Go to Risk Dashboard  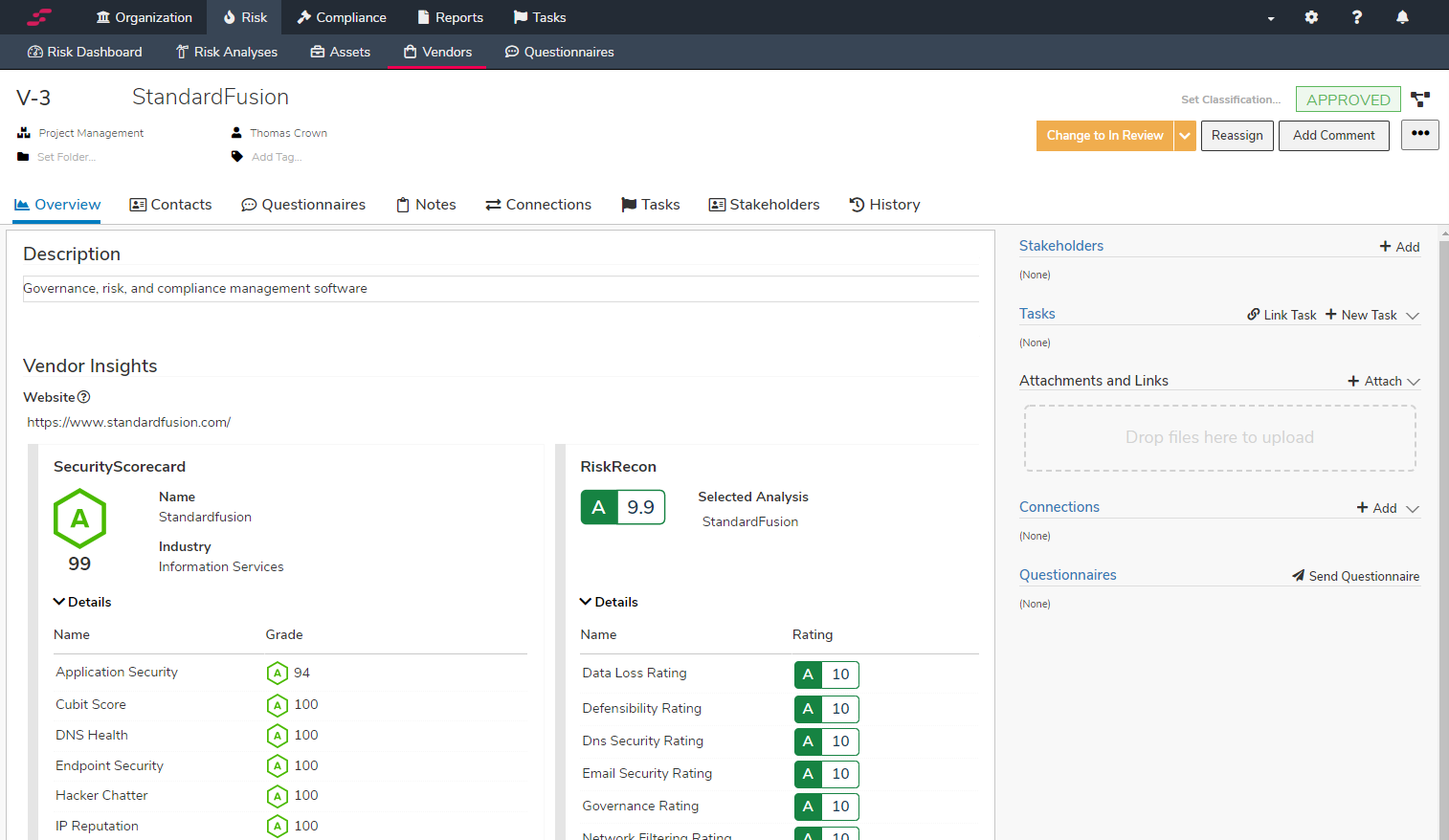click(x=85, y=52)
